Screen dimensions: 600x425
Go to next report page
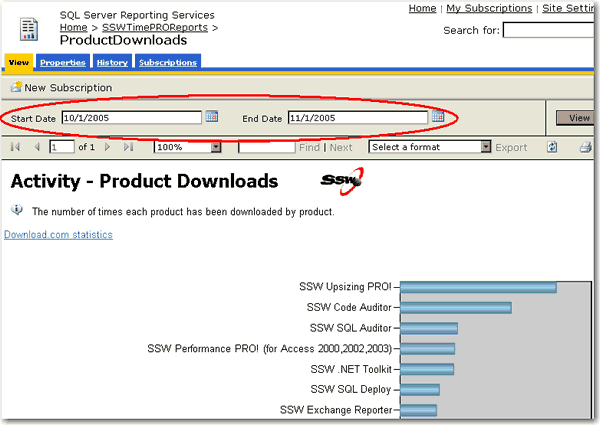click(x=109, y=147)
